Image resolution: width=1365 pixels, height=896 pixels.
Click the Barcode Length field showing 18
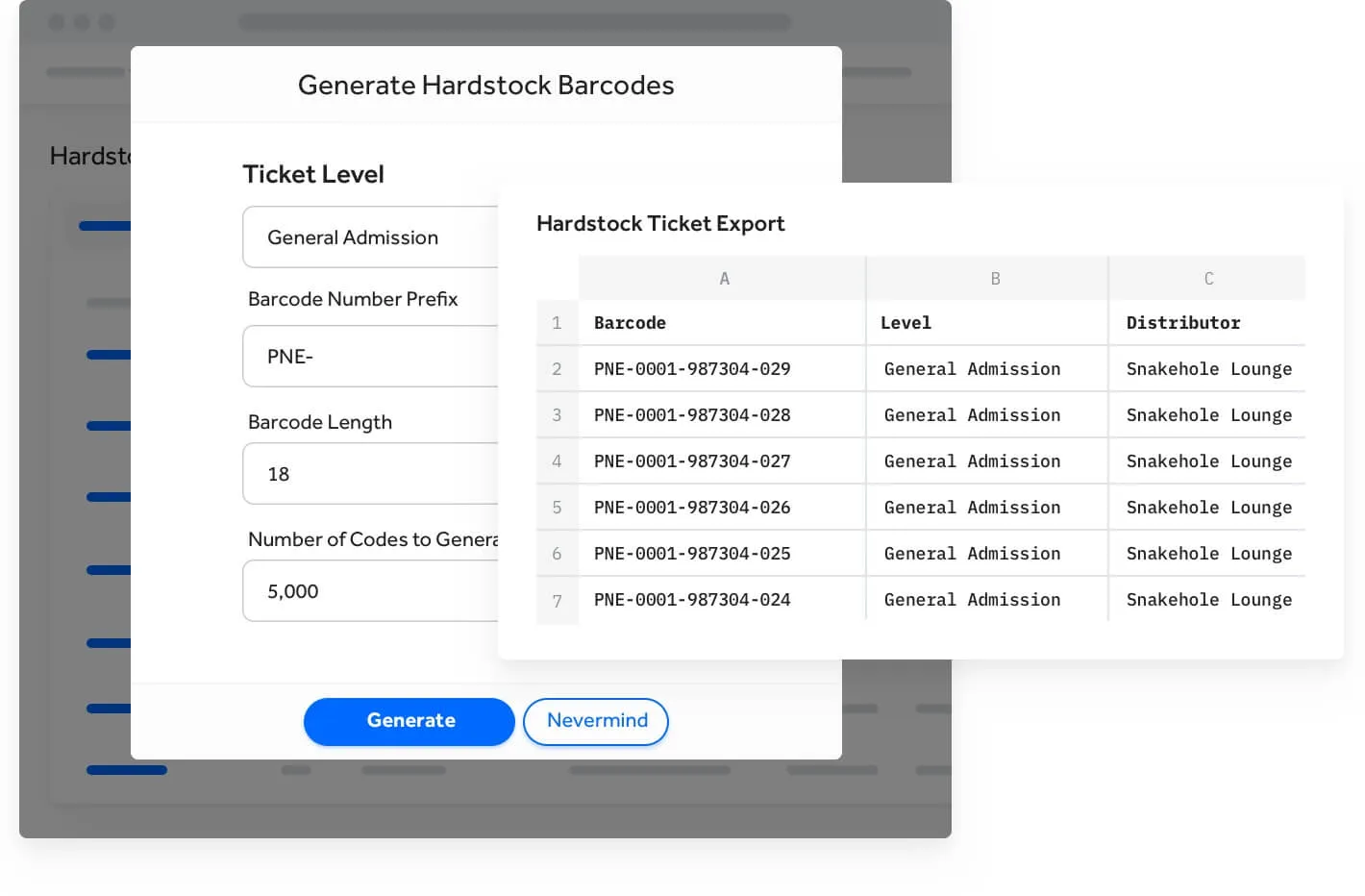click(x=371, y=473)
